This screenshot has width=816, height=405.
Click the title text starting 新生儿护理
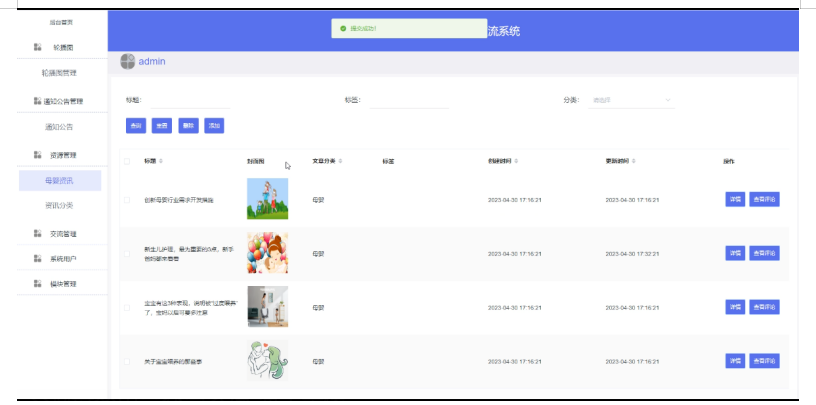click(x=189, y=254)
